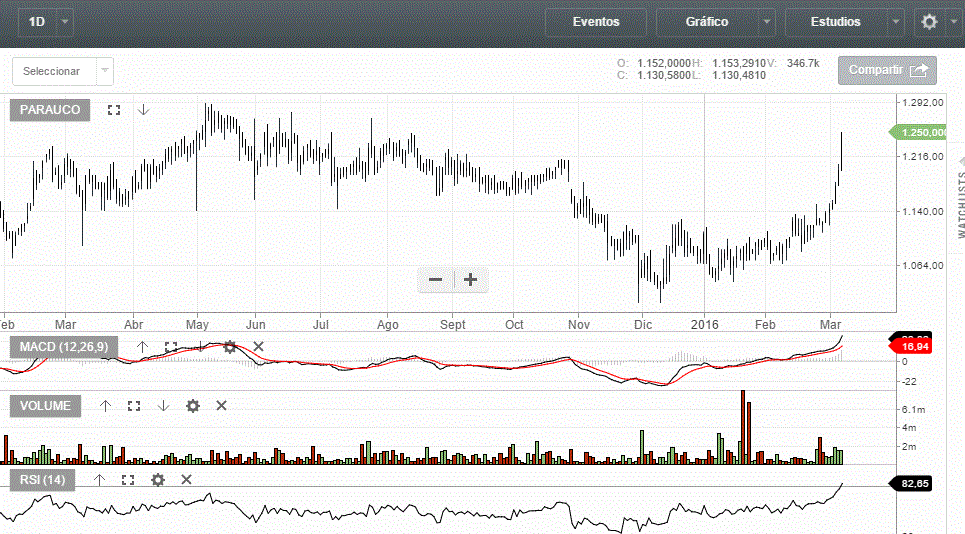Zoom in the chart with plus button
The width and height of the screenshot is (965, 534).
coord(470,280)
